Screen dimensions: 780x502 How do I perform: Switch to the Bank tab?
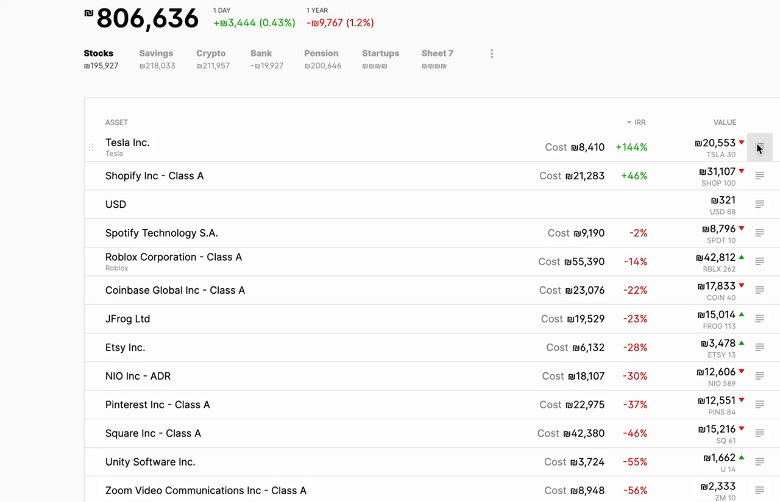click(x=267, y=59)
